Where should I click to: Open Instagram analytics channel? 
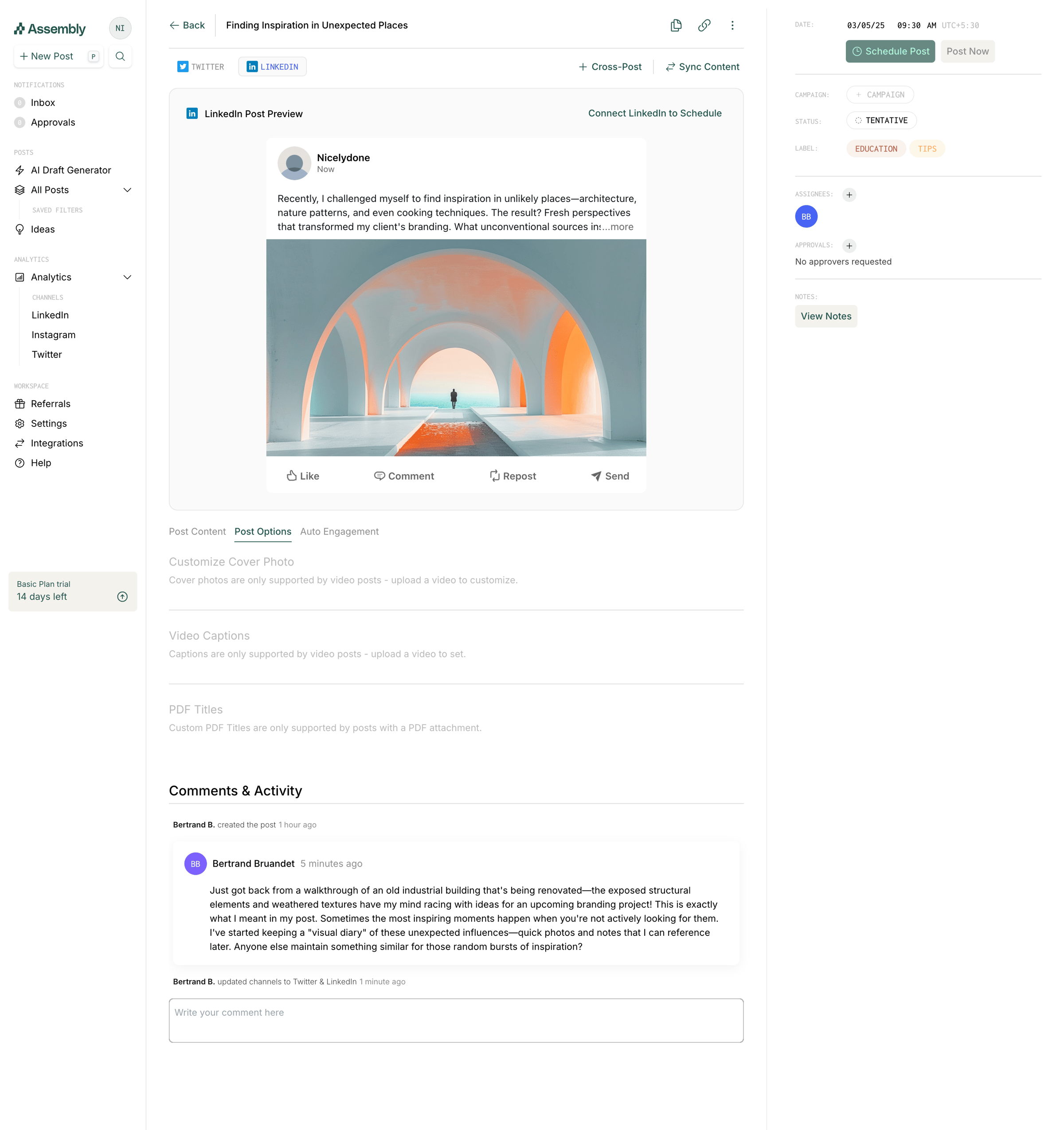click(x=54, y=335)
